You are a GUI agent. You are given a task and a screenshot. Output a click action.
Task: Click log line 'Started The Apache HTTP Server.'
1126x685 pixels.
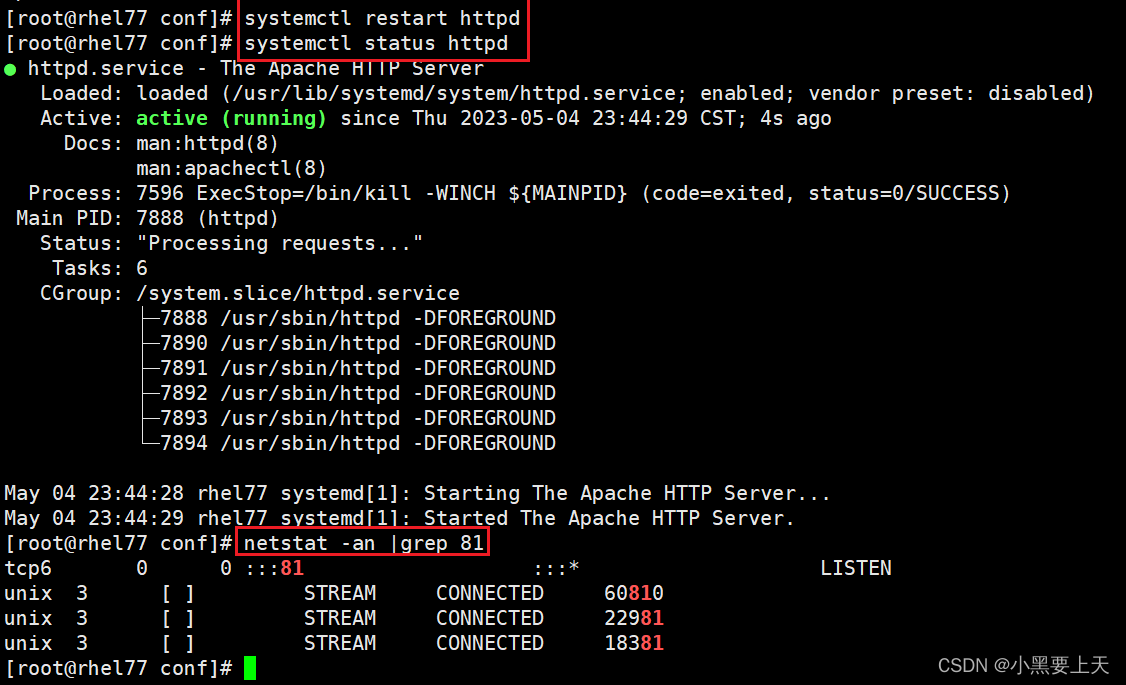click(399, 518)
